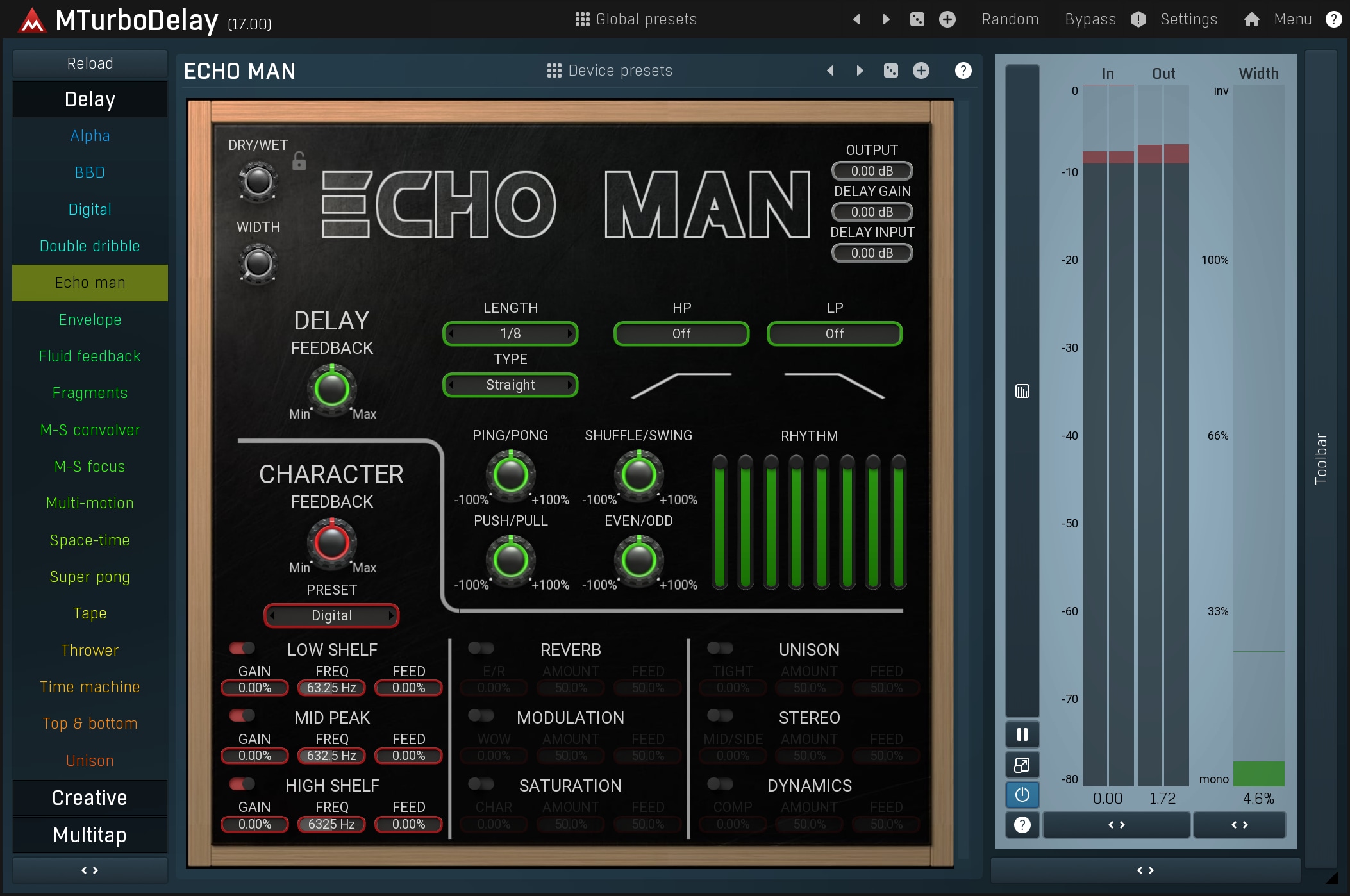Add a new device preset with the plus icon
This screenshot has height=896, width=1350.
point(921,71)
